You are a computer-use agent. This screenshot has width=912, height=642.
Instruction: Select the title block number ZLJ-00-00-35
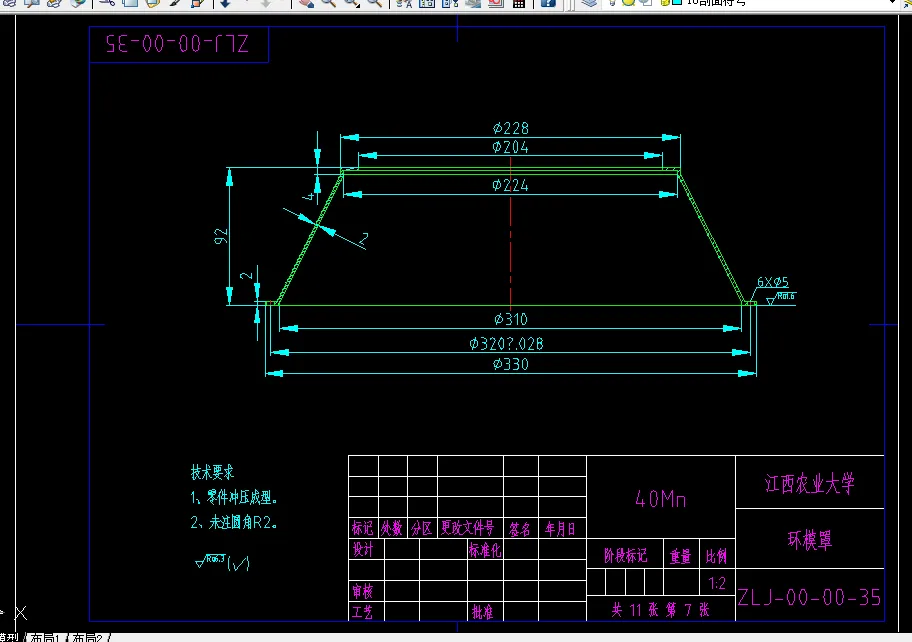(810, 597)
